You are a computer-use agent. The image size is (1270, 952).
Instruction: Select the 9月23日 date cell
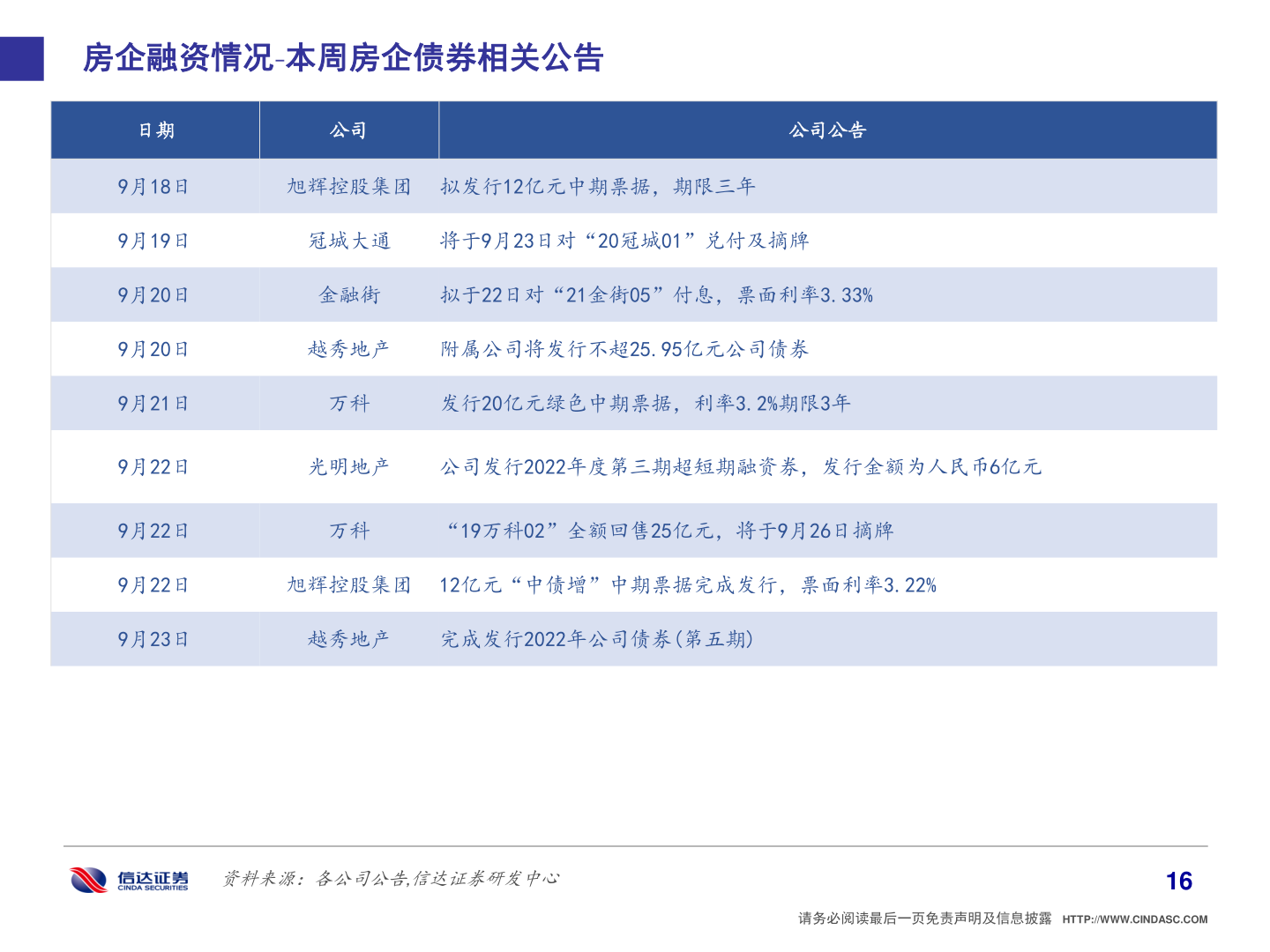click(155, 639)
